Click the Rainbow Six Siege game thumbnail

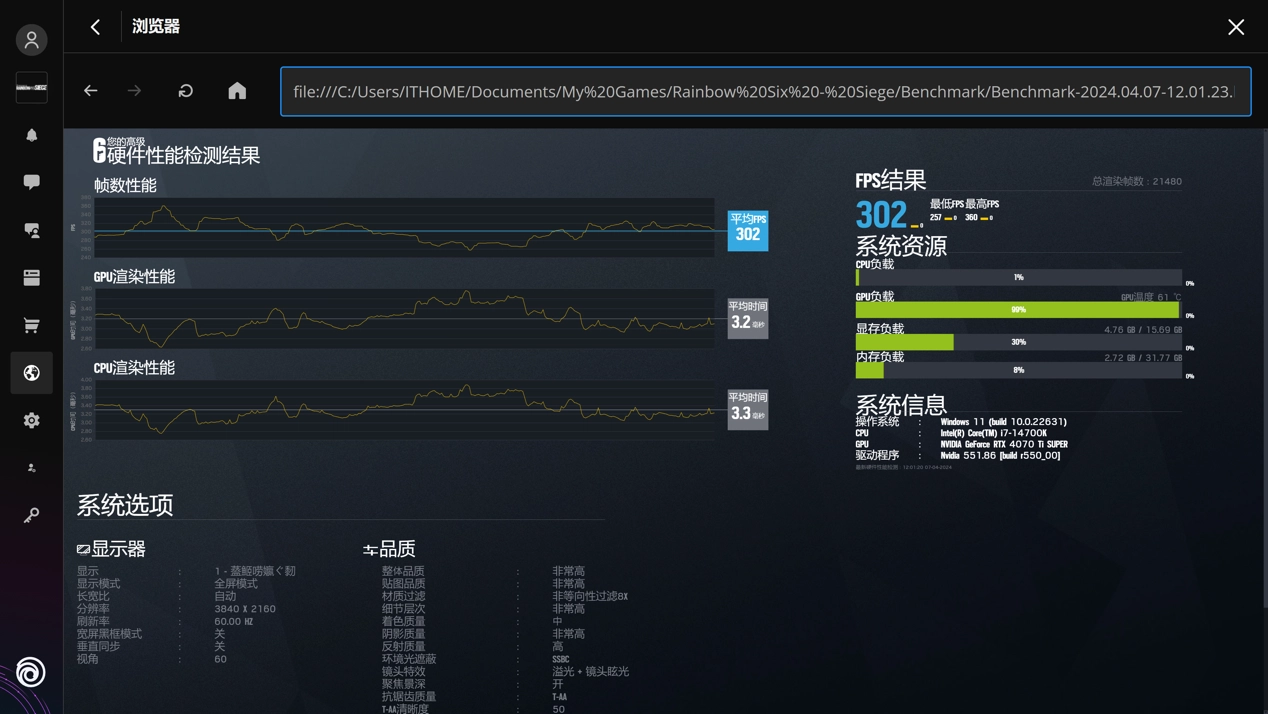32,88
